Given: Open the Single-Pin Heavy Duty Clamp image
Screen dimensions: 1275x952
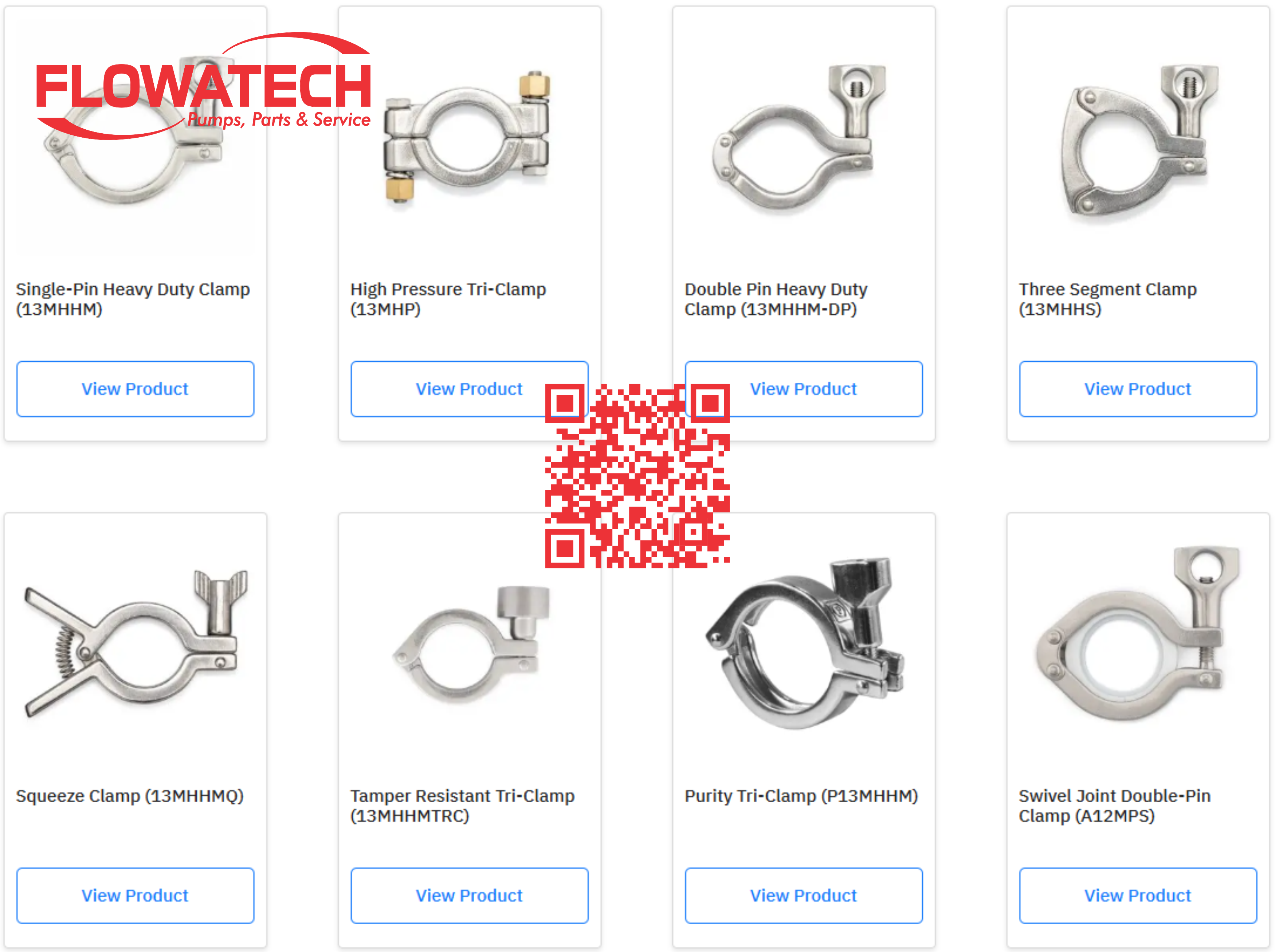Looking at the screenshot, I should [135, 133].
